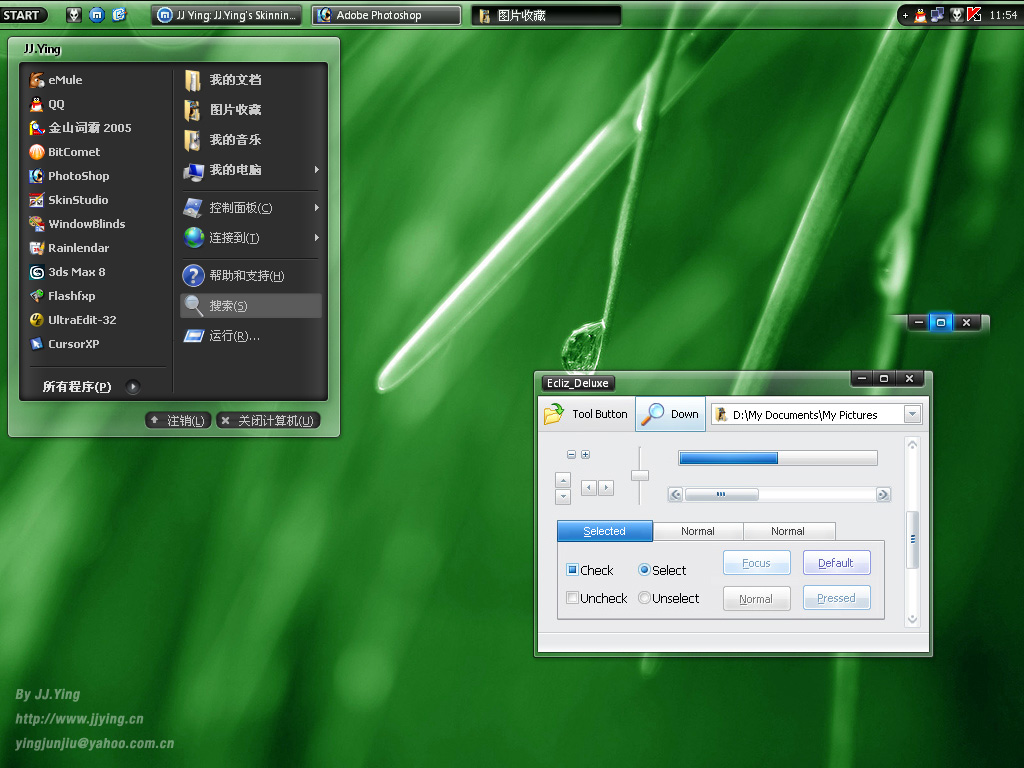The width and height of the screenshot is (1024, 768).
Task: Expand 所有程序 all programs list
Action: click(x=132, y=387)
